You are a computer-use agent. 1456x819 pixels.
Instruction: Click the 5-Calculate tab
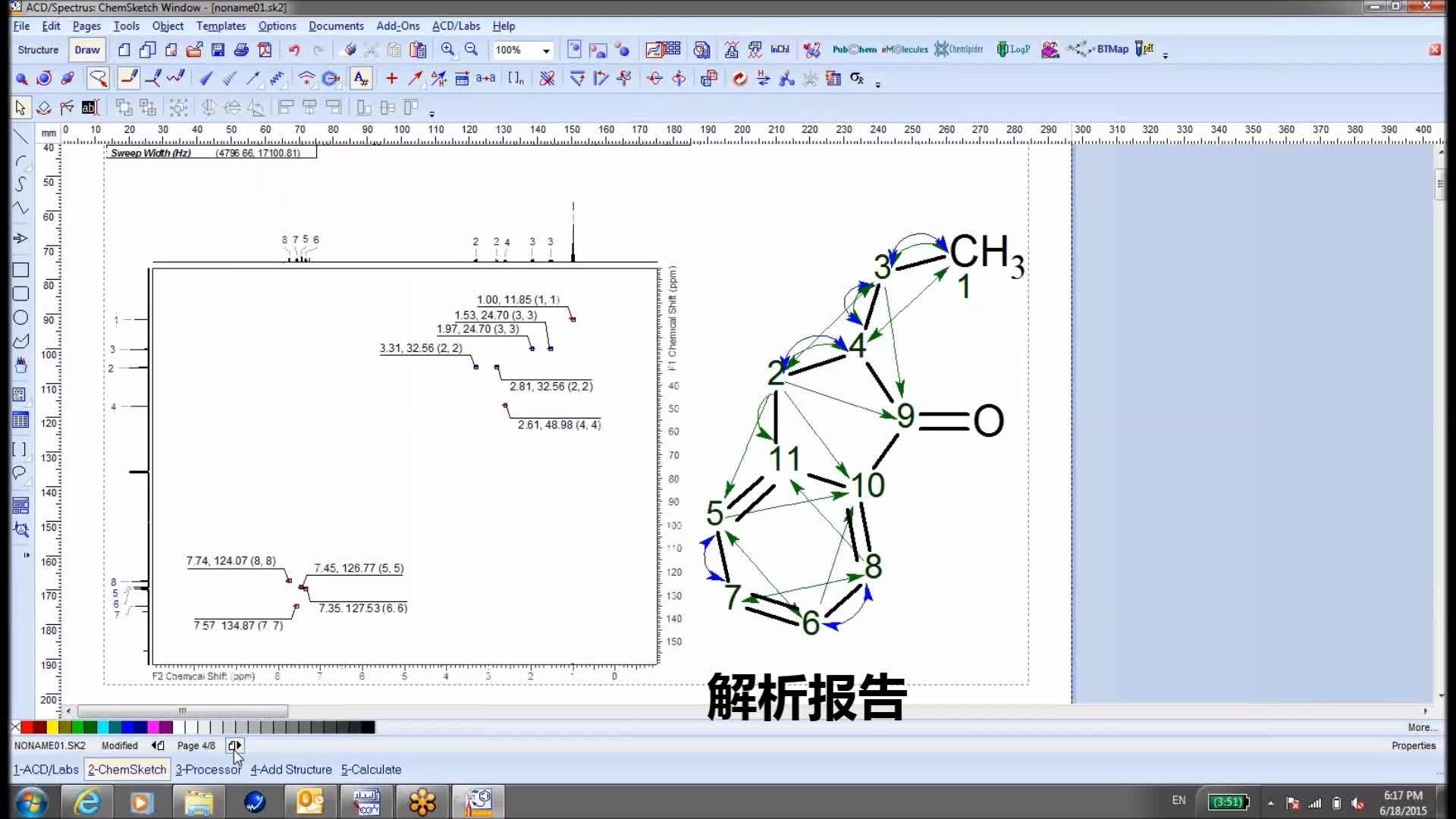(371, 770)
